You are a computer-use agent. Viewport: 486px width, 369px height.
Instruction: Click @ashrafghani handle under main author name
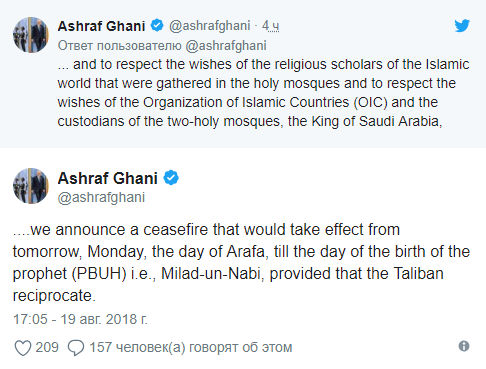click(101, 197)
